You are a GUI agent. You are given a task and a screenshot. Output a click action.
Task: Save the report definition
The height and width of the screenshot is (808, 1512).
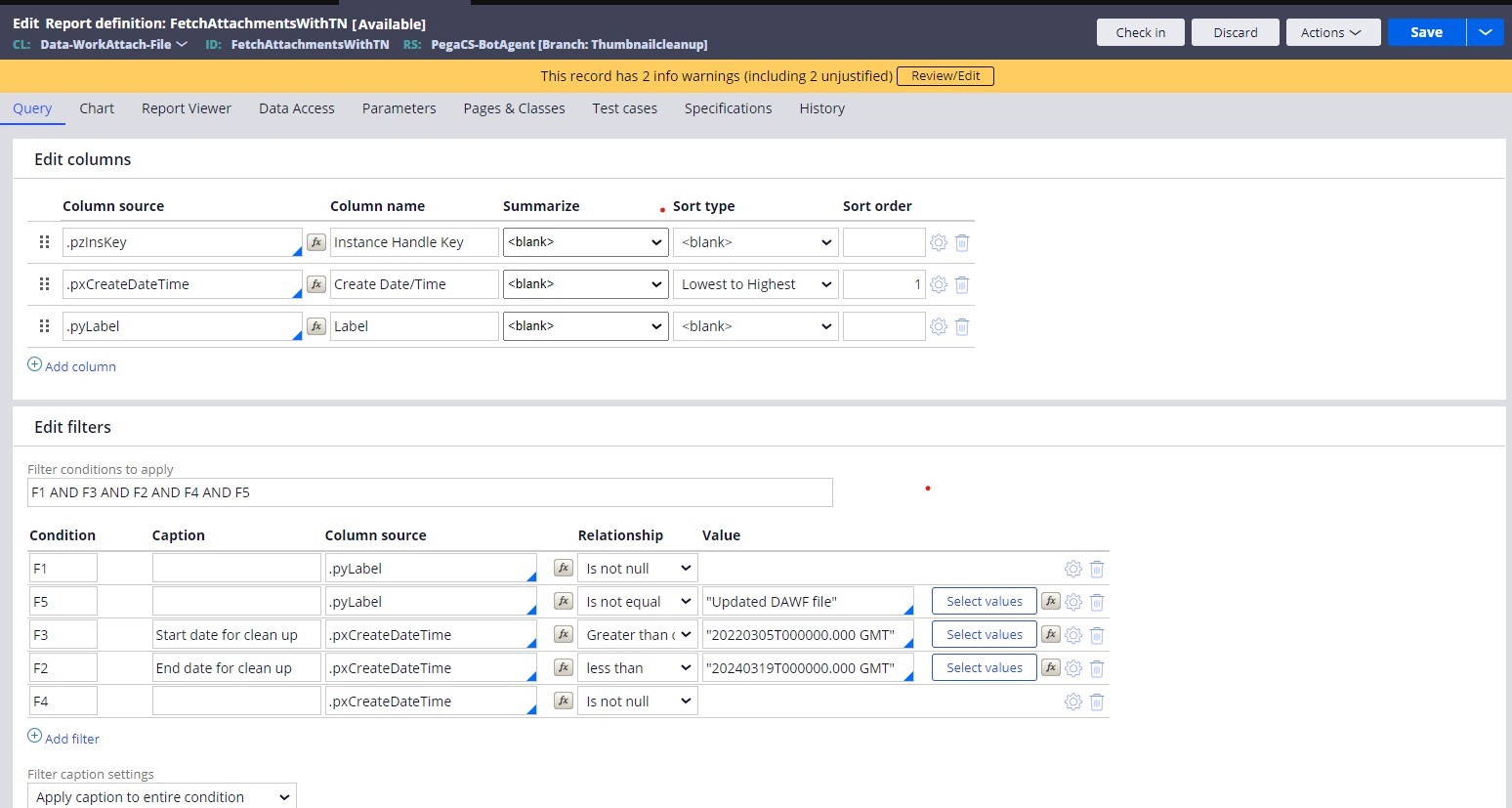point(1427,32)
